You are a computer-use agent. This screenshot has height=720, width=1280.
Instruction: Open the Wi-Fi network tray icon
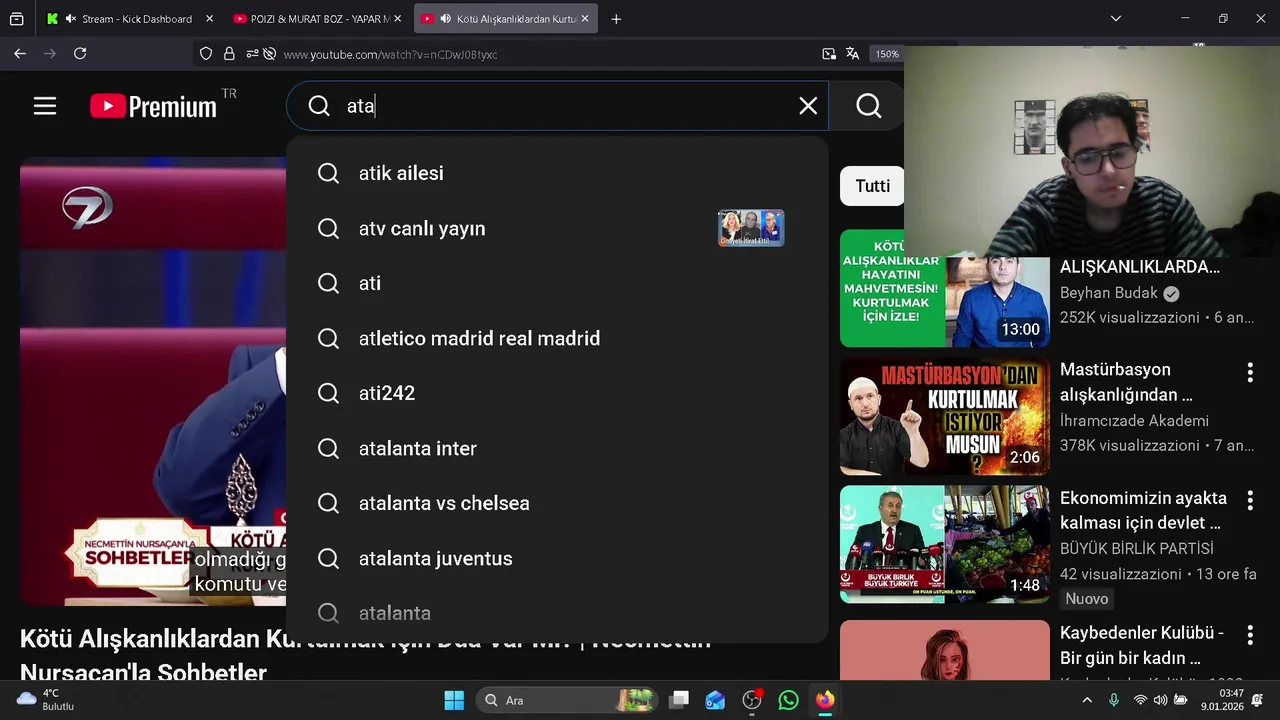(1140, 700)
